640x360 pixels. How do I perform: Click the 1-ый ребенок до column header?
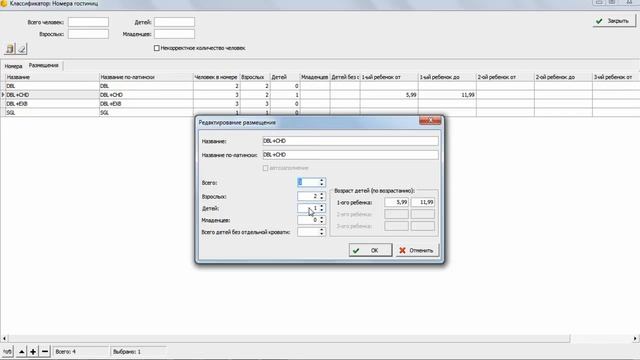pos(447,77)
